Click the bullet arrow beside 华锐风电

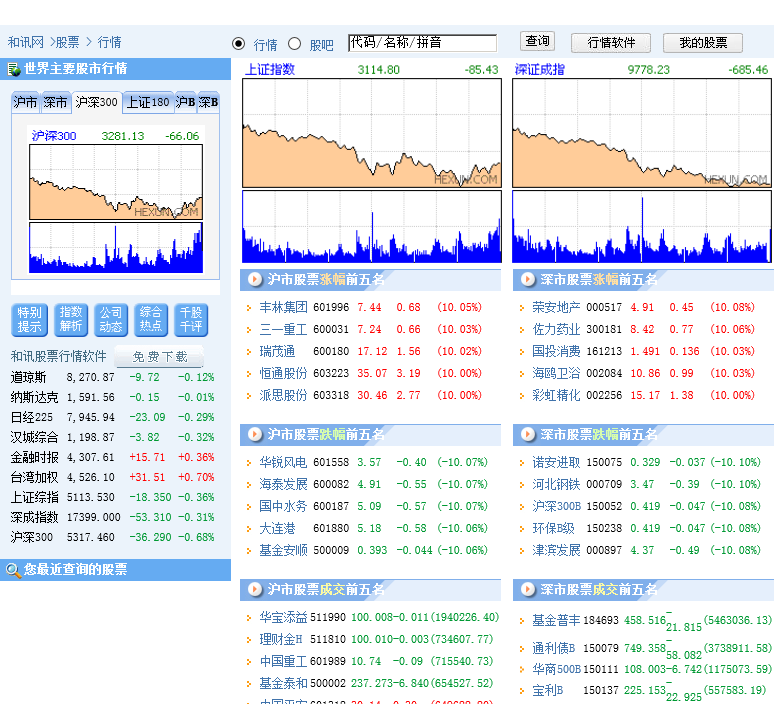[x=249, y=463]
